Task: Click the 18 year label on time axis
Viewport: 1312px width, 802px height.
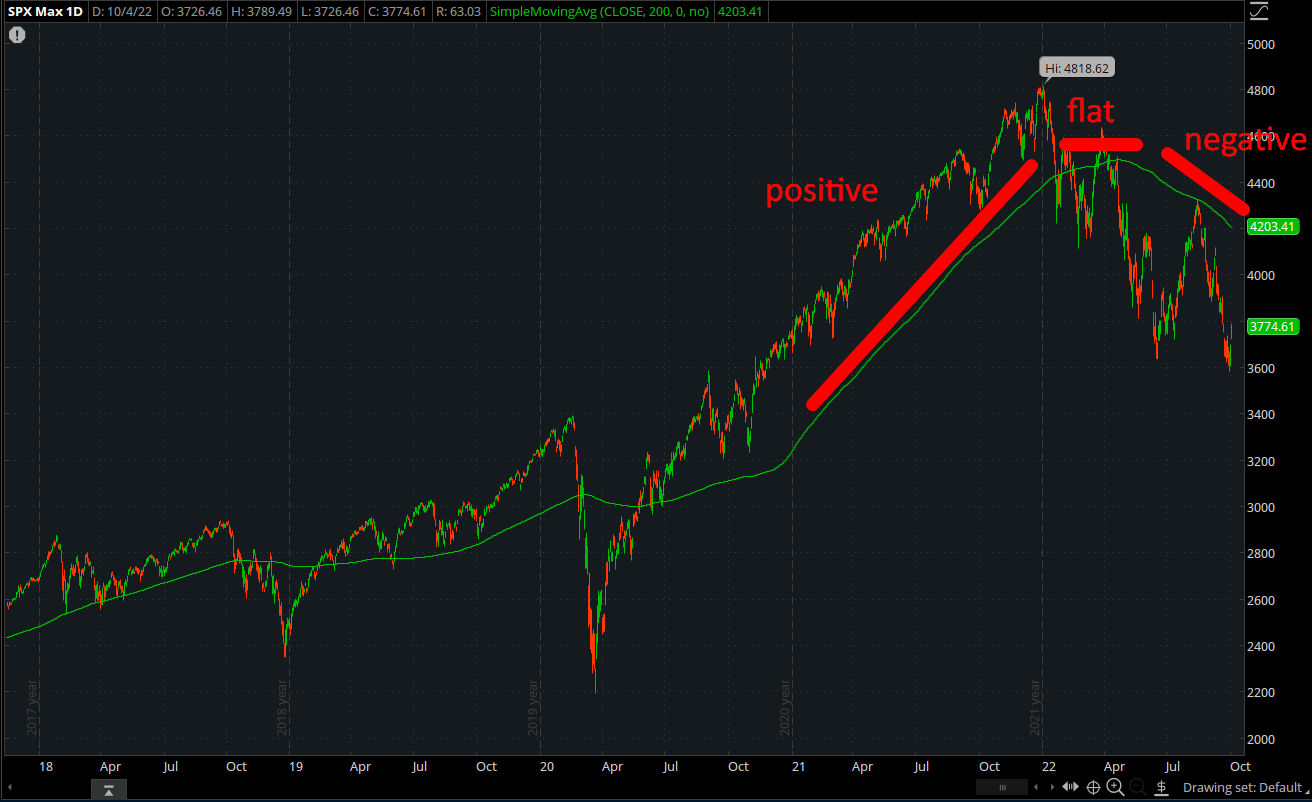Action: click(x=46, y=767)
